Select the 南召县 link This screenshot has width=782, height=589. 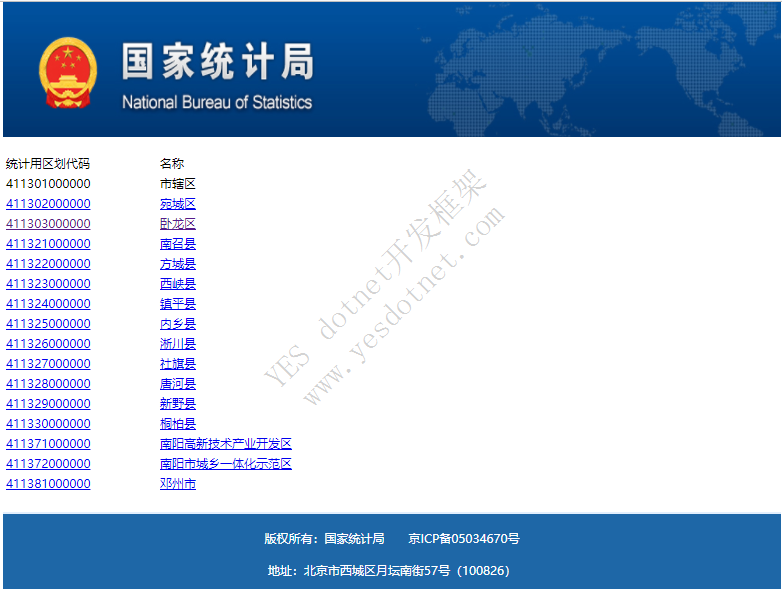(178, 244)
